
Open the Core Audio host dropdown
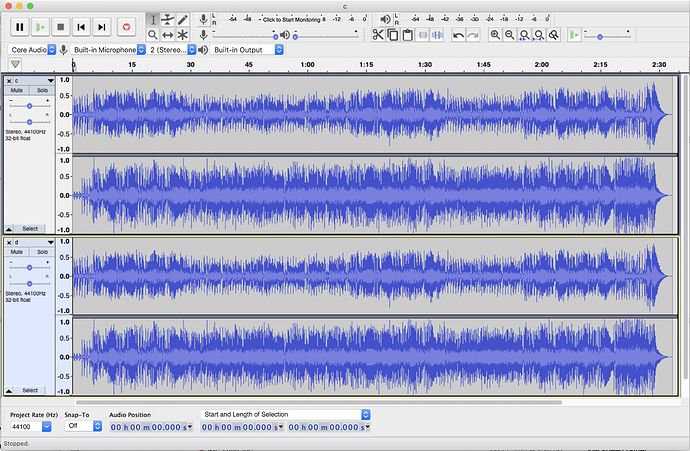(x=32, y=50)
